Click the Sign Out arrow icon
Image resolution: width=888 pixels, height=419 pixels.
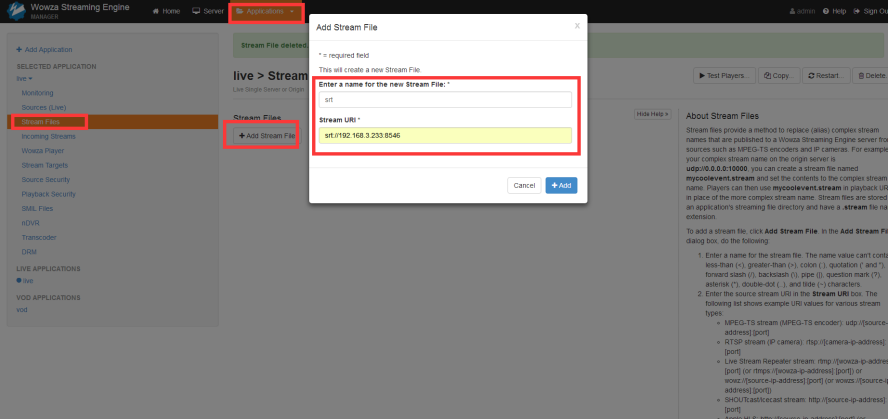(857, 11)
